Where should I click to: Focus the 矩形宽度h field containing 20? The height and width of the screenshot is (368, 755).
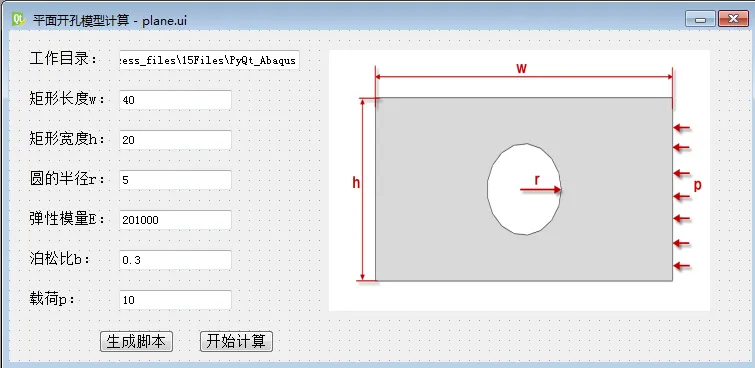pyautogui.click(x=175, y=140)
